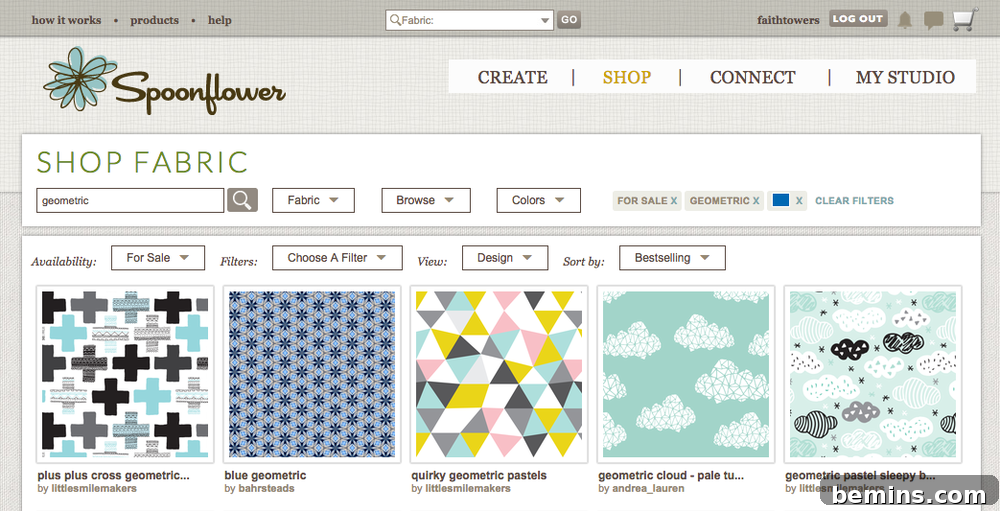
Task: Select the MY STUDIO navigation tab
Action: [905, 77]
